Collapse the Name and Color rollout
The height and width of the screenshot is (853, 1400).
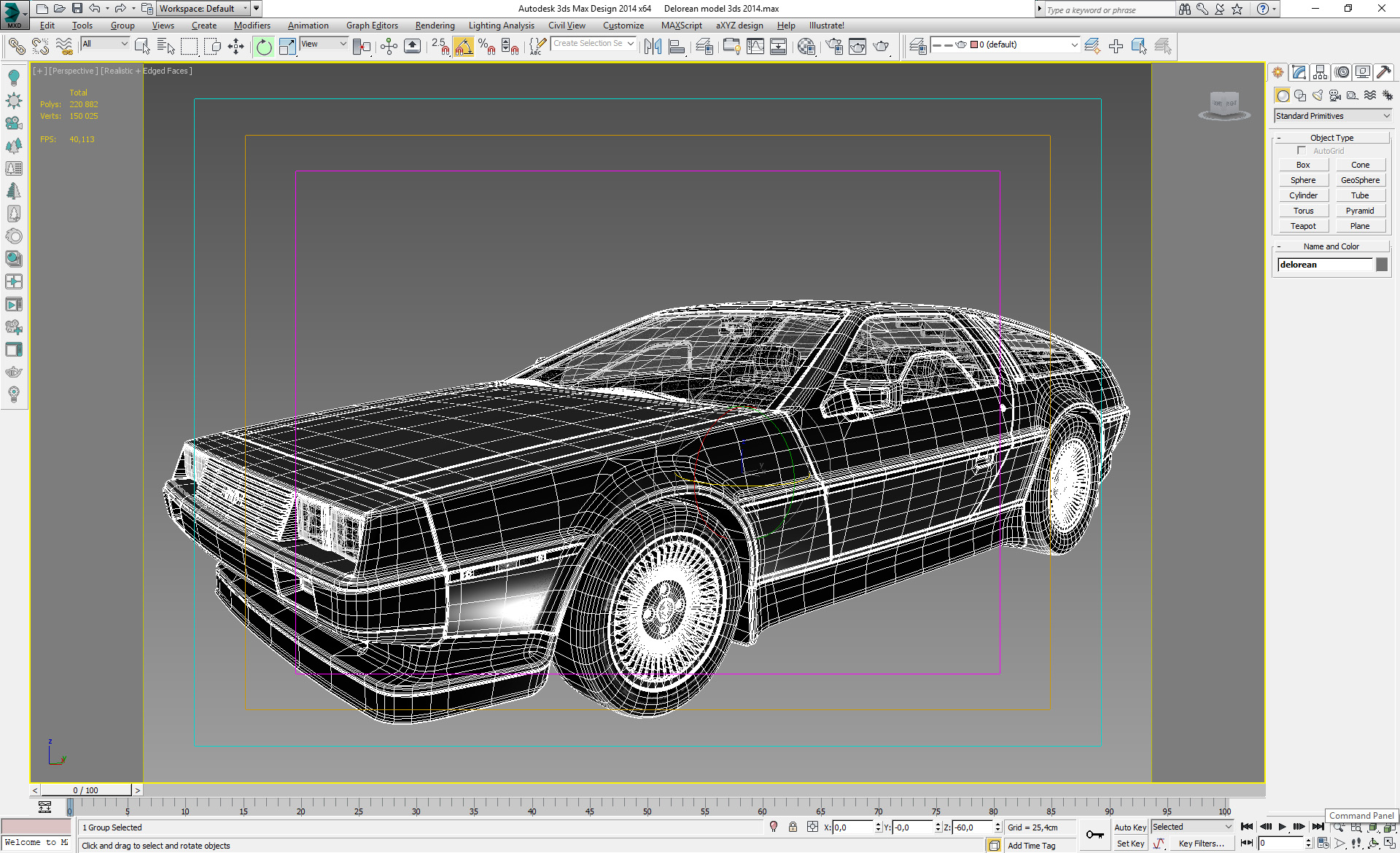point(1331,246)
